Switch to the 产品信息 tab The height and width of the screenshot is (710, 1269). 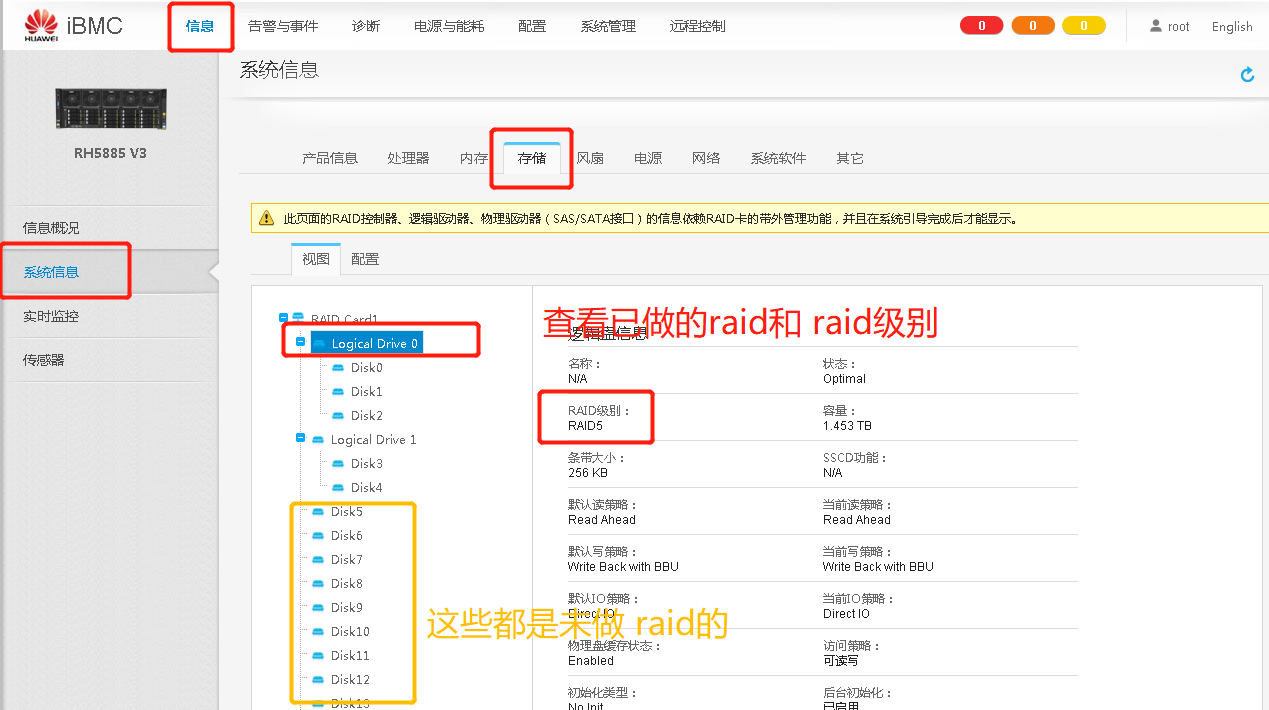pos(330,158)
